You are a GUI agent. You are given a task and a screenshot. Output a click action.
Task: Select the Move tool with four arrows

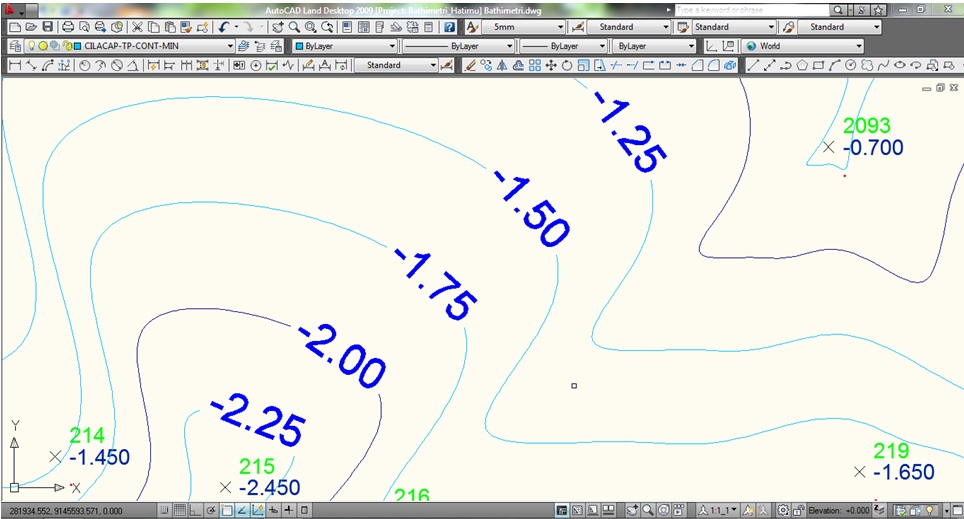(551, 65)
